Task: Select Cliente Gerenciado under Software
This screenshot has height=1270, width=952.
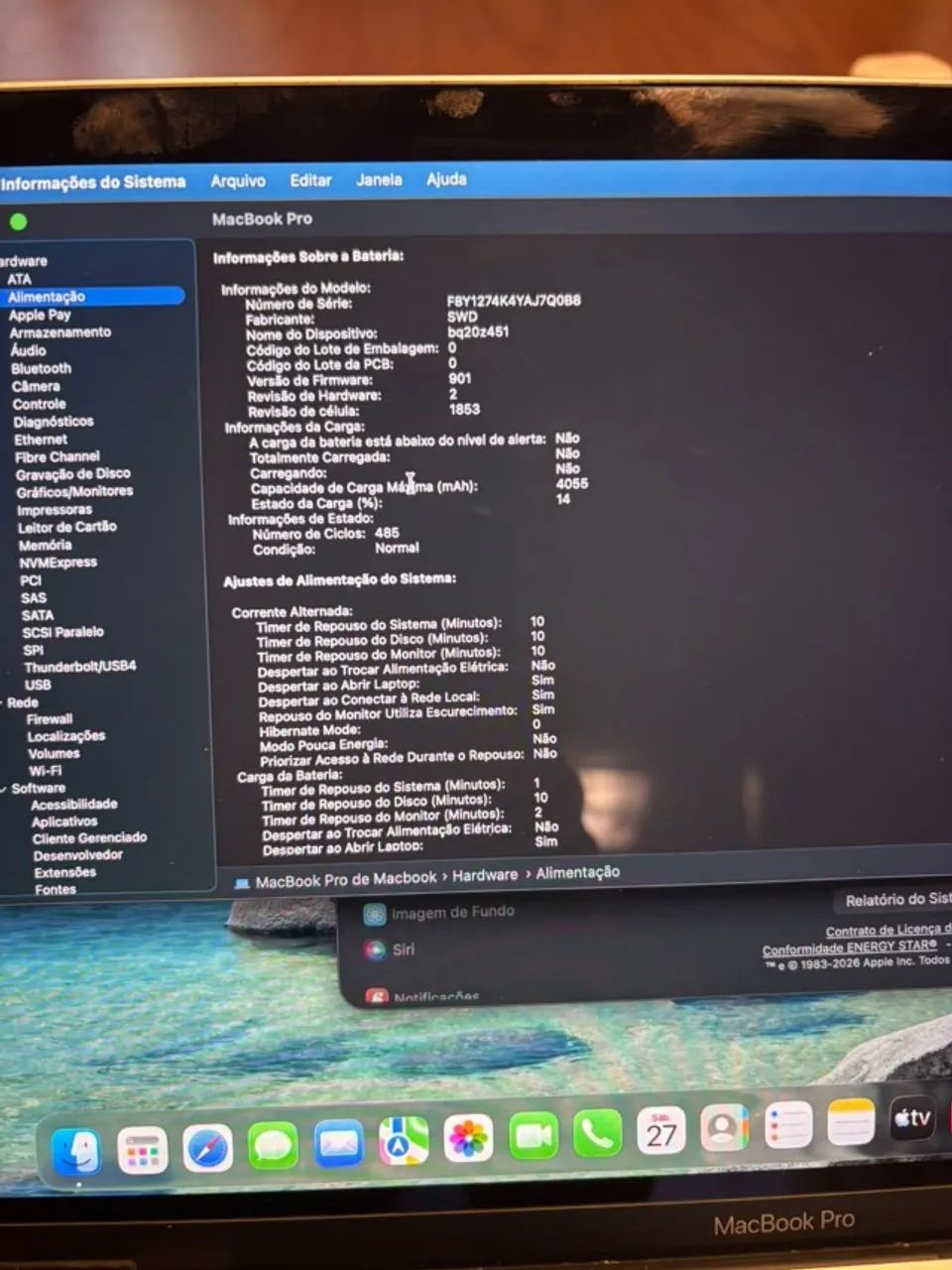Action: [x=89, y=838]
